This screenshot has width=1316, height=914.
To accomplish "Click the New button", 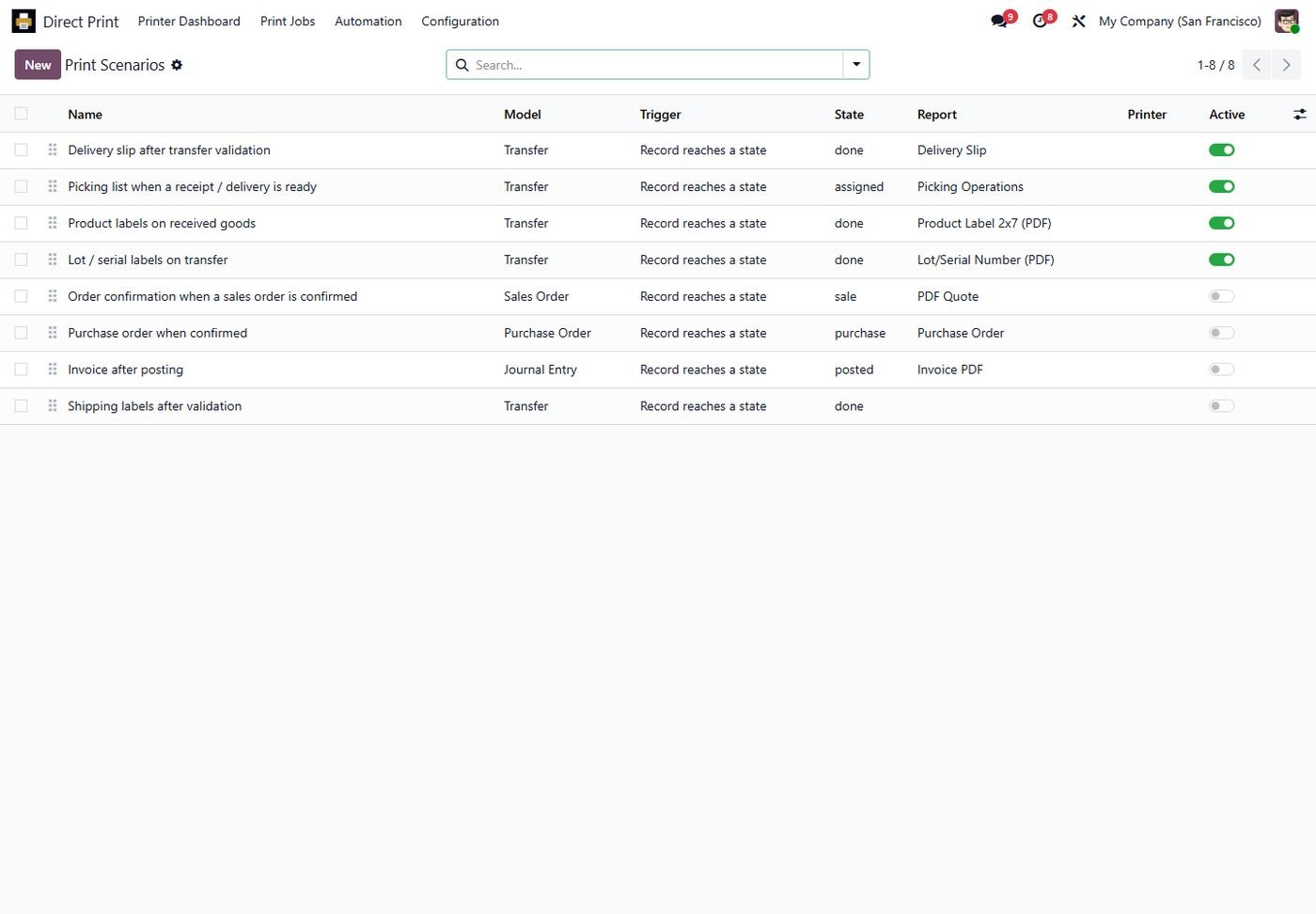I will (x=38, y=65).
